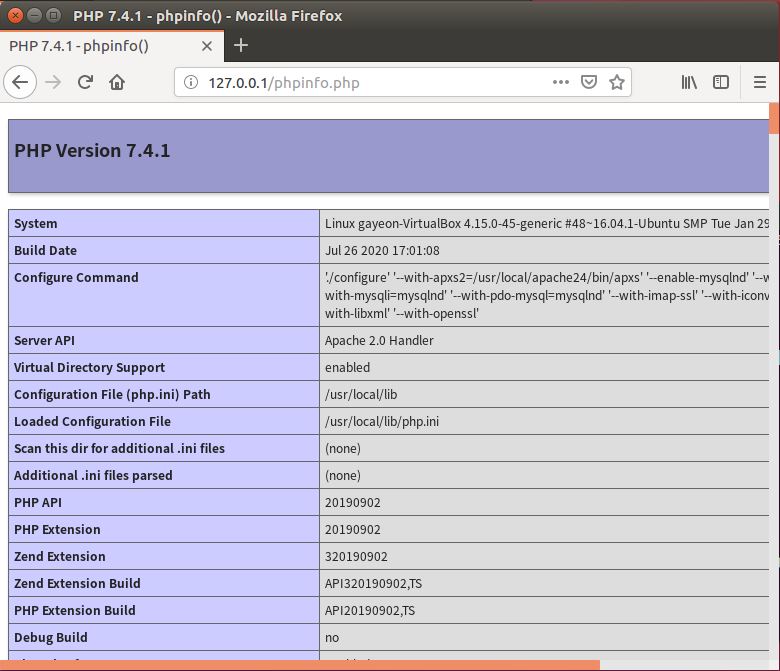Screen dimensions: 780x671
Task: Bookmark this page with the star
Action: pyautogui.click(x=617, y=82)
